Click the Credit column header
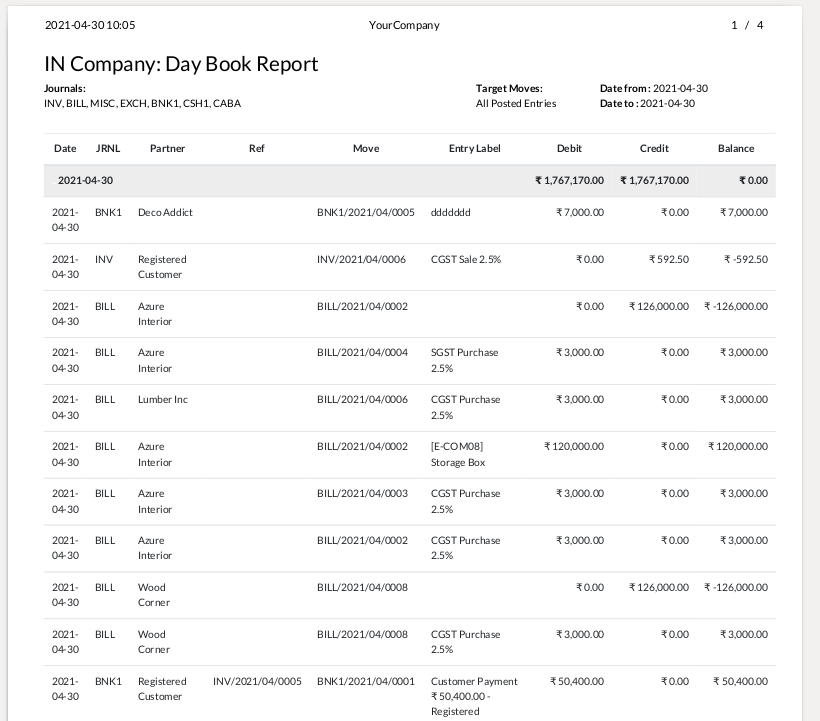Image resolution: width=820 pixels, height=721 pixels. pos(654,148)
